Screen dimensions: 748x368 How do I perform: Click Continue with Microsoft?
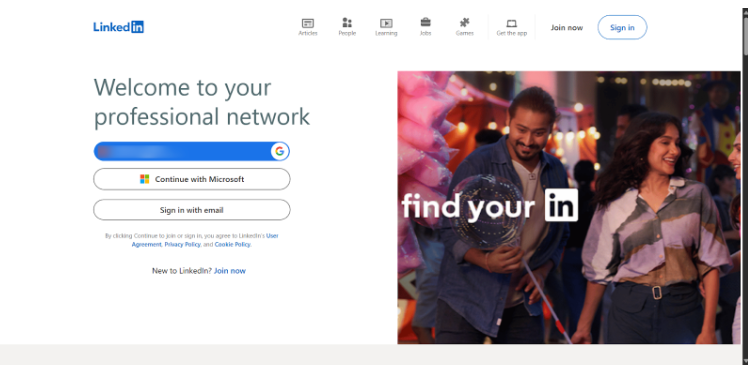click(191, 179)
